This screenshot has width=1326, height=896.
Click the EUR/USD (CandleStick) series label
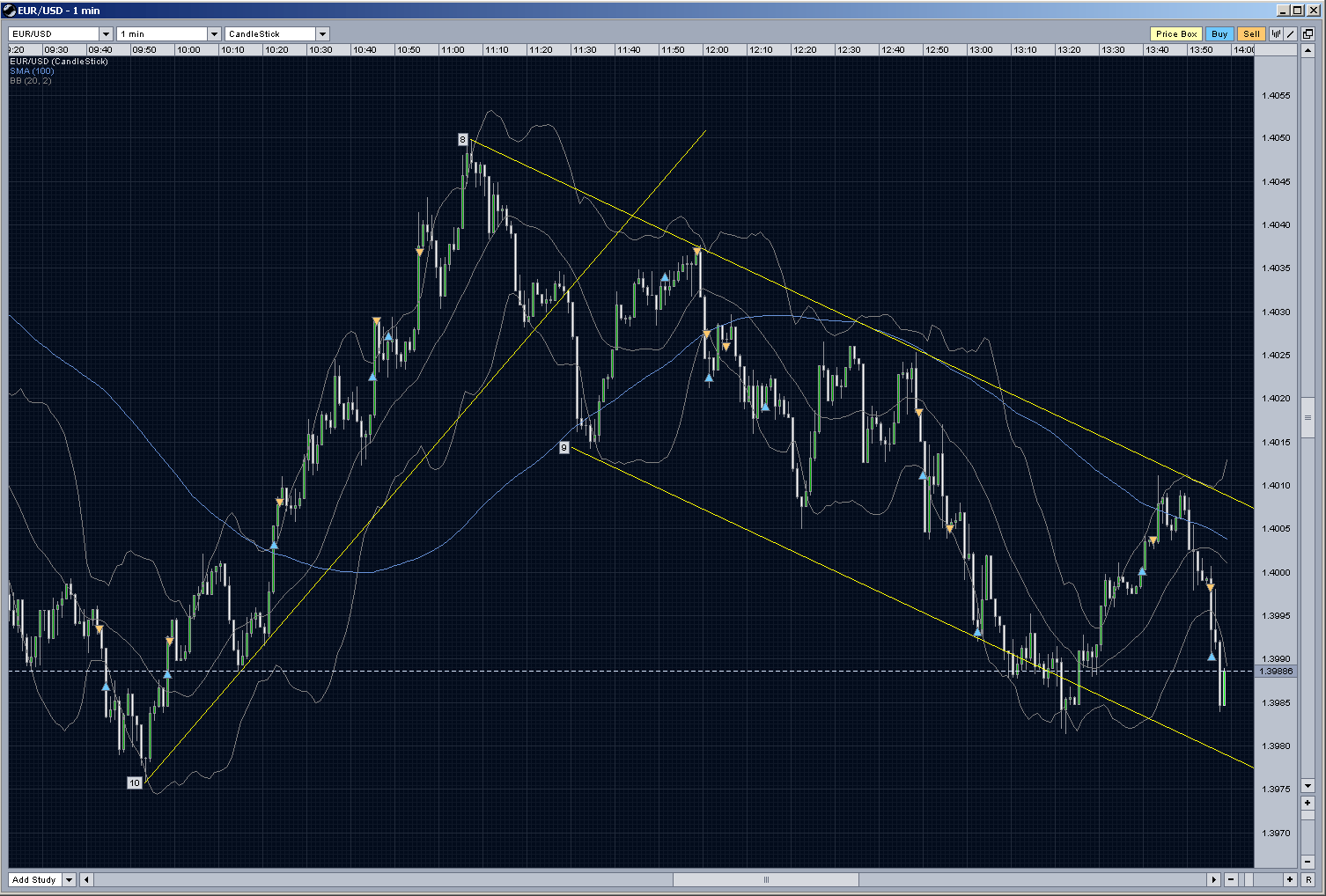click(59, 62)
